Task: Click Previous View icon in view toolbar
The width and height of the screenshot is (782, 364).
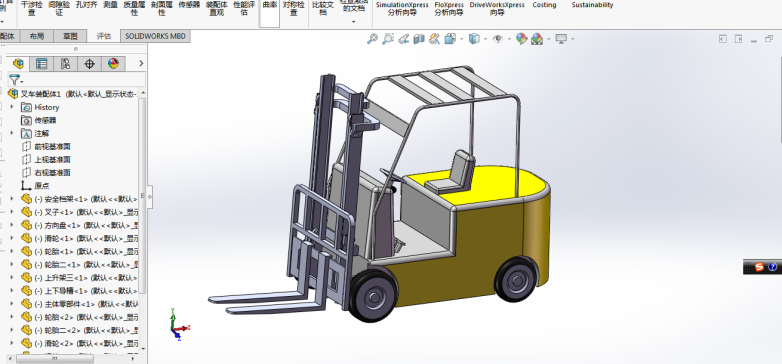Action: pos(403,38)
